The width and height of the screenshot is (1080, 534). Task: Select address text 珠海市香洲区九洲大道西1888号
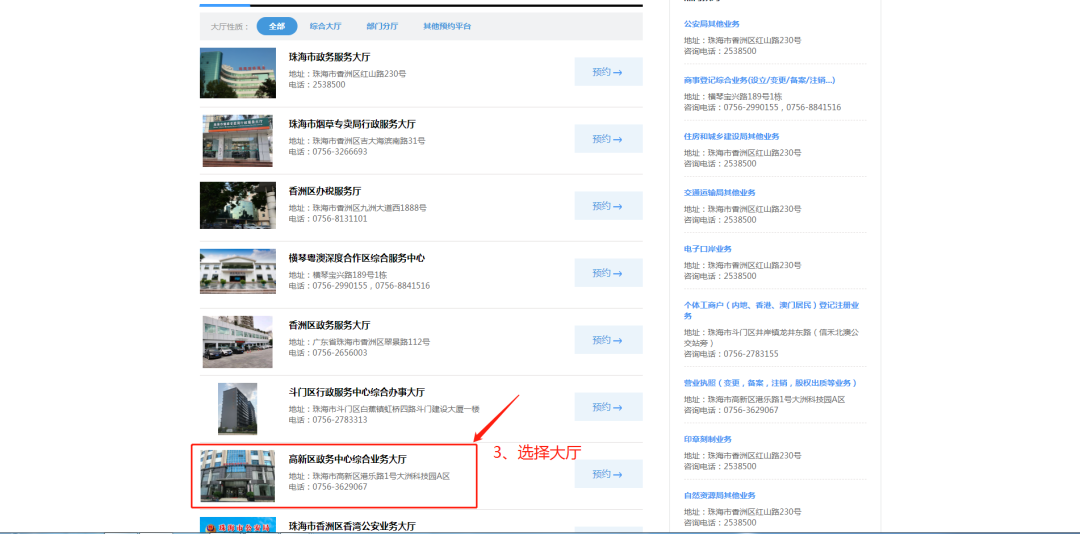pyautogui.click(x=369, y=207)
